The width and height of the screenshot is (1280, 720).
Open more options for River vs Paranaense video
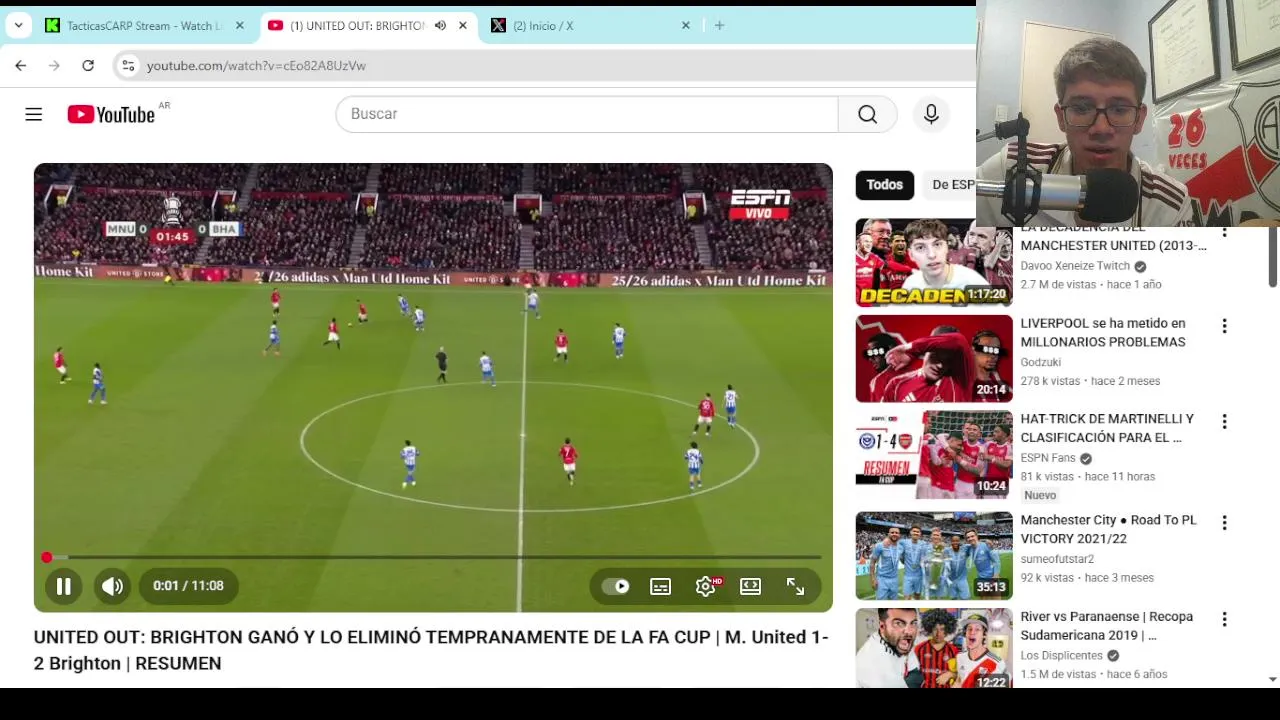click(1224, 620)
